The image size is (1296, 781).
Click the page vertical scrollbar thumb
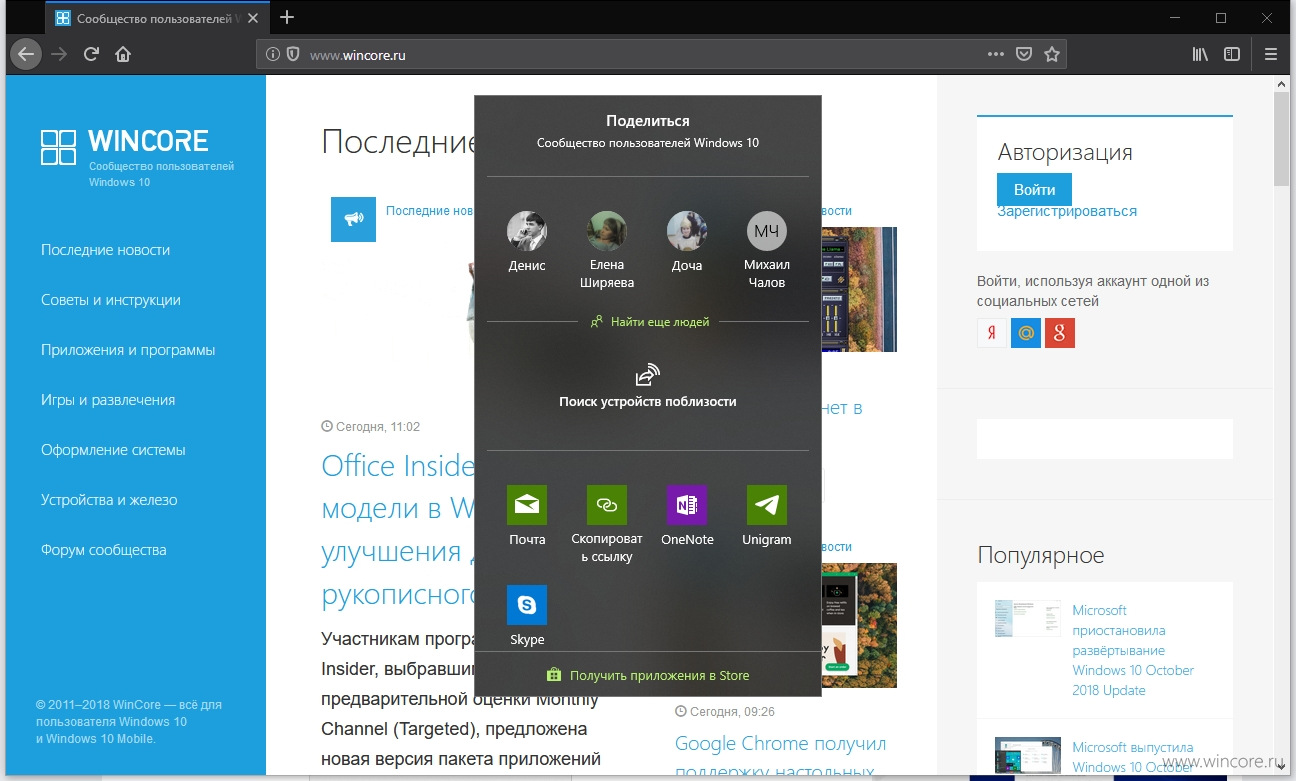[x=1281, y=137]
